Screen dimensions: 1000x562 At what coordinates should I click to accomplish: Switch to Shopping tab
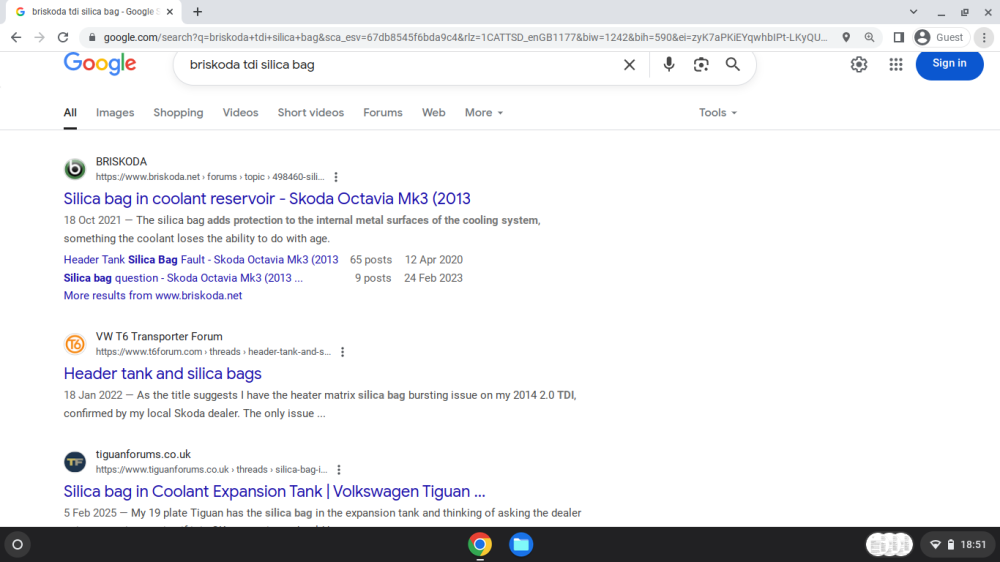pos(178,113)
